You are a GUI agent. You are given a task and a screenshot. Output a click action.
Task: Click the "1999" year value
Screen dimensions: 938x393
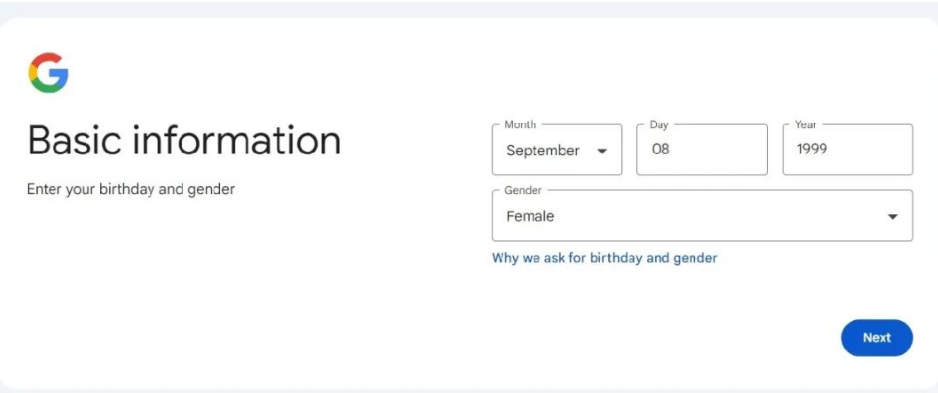pos(812,149)
